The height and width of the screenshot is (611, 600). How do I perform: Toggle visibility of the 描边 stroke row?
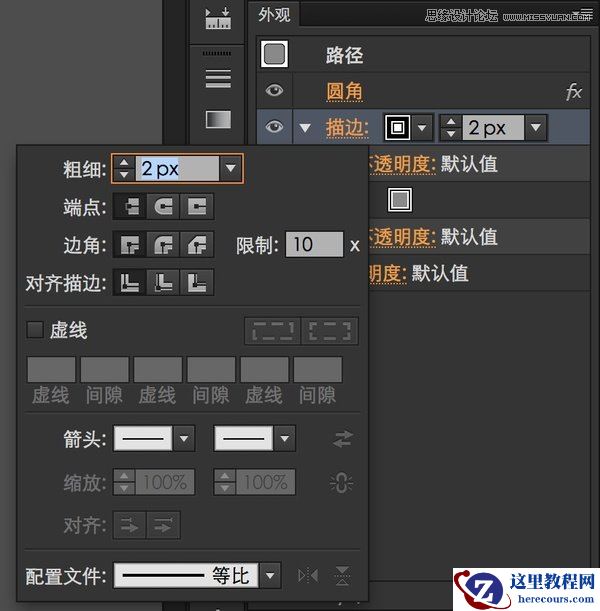point(274,127)
